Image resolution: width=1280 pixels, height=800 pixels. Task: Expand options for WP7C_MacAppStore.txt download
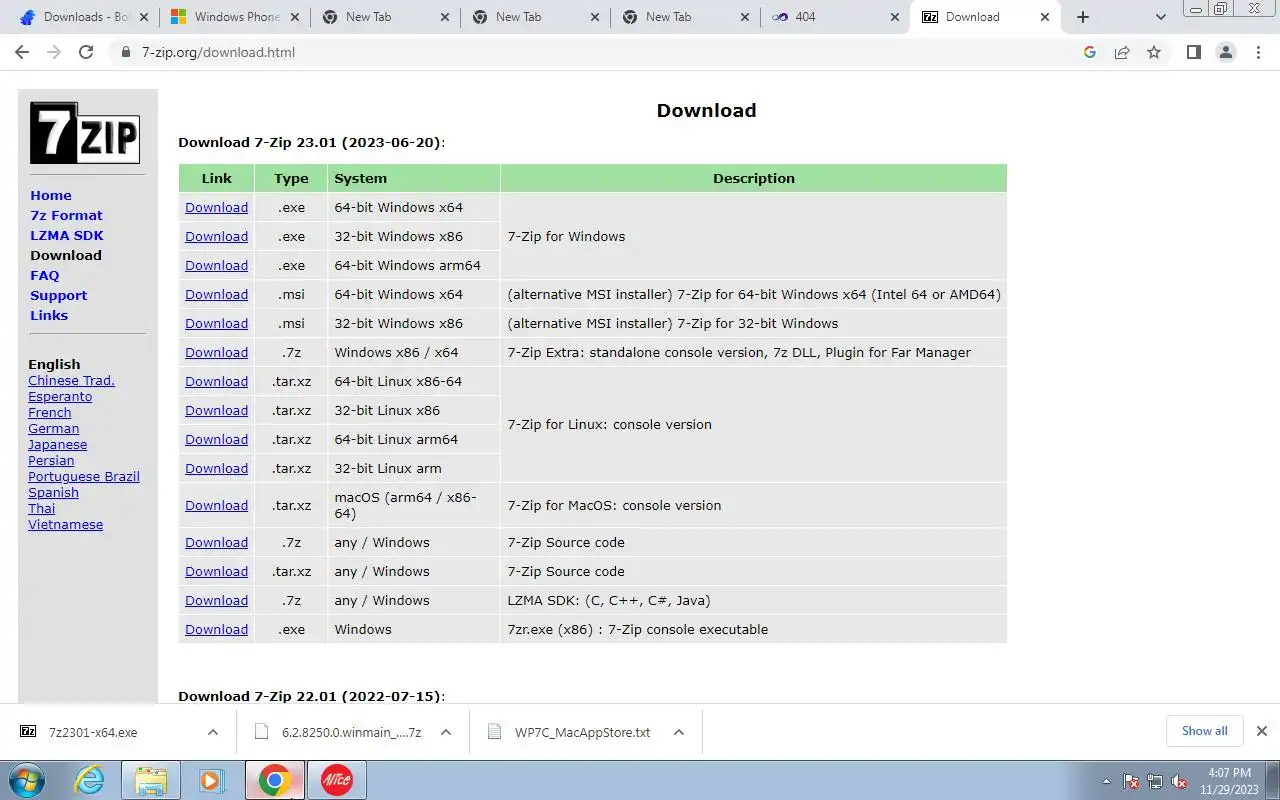[679, 732]
